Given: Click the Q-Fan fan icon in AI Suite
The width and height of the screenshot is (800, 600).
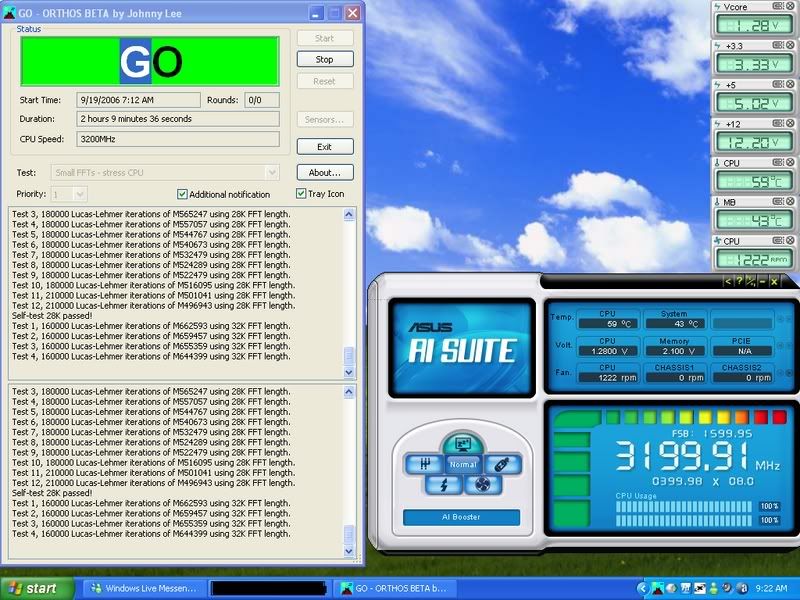Looking at the screenshot, I should click(x=483, y=484).
